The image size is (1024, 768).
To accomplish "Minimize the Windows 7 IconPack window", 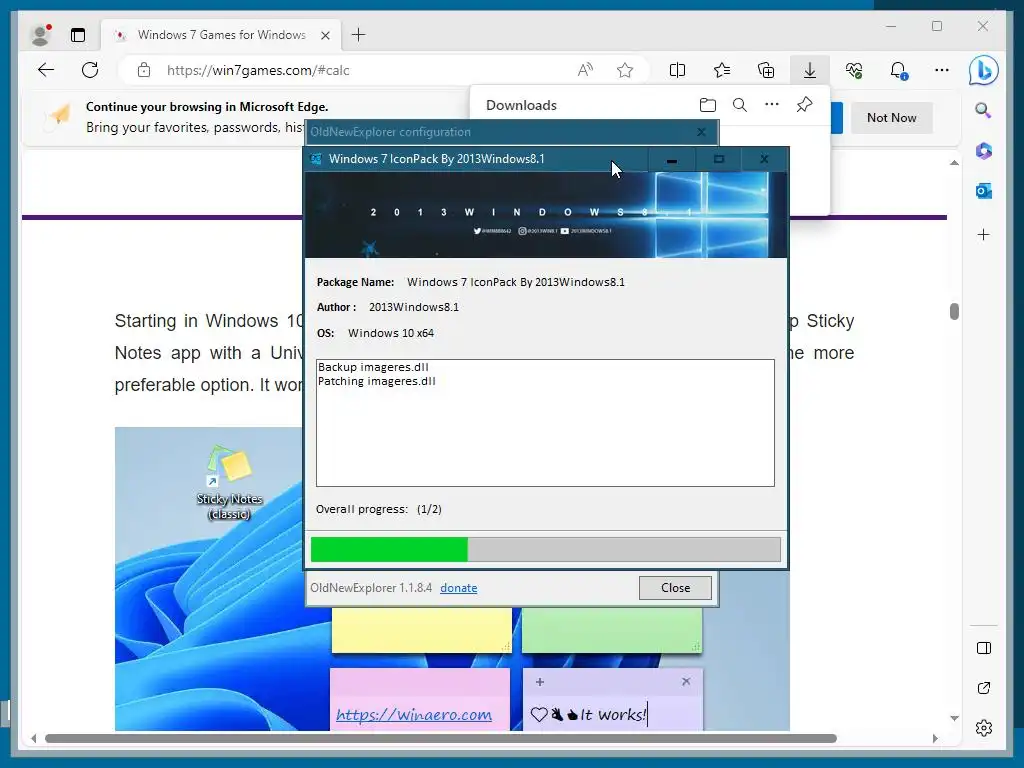I will (x=672, y=159).
